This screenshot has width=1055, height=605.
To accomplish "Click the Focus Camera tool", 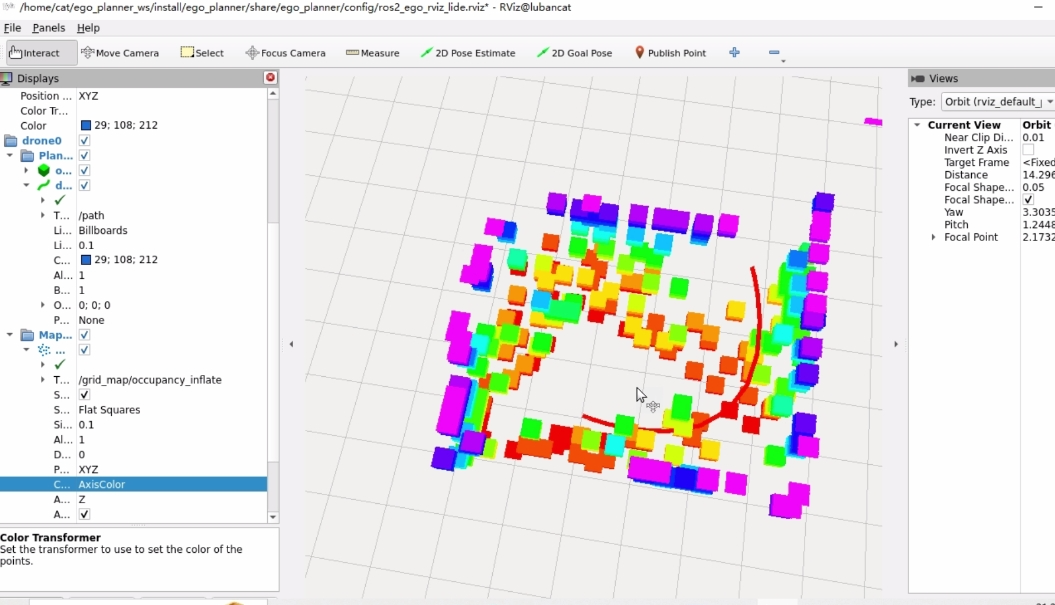I will [x=286, y=53].
